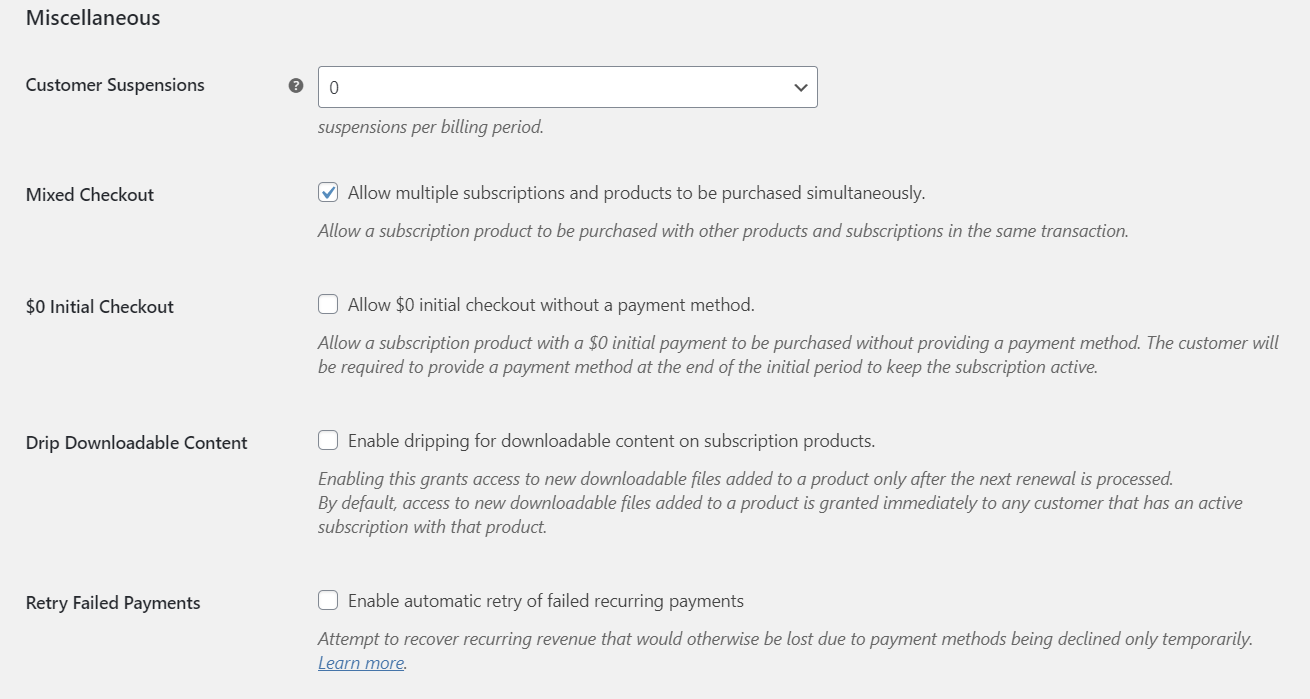Click the 'Enable dripping for downloadable content' label
The width and height of the screenshot is (1310, 699).
611,441
